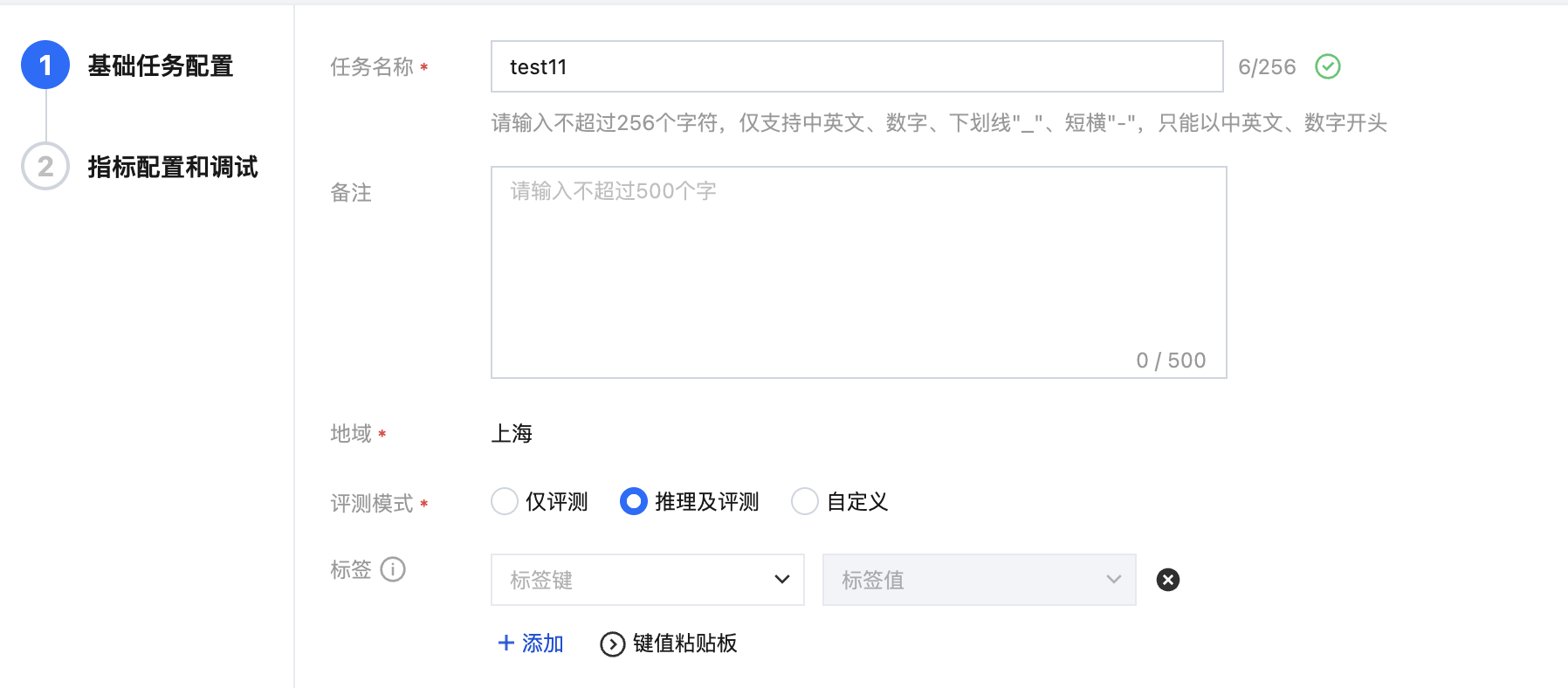The width and height of the screenshot is (1568, 688).
Task: Click the 任务名称 input field
Action: tap(856, 66)
